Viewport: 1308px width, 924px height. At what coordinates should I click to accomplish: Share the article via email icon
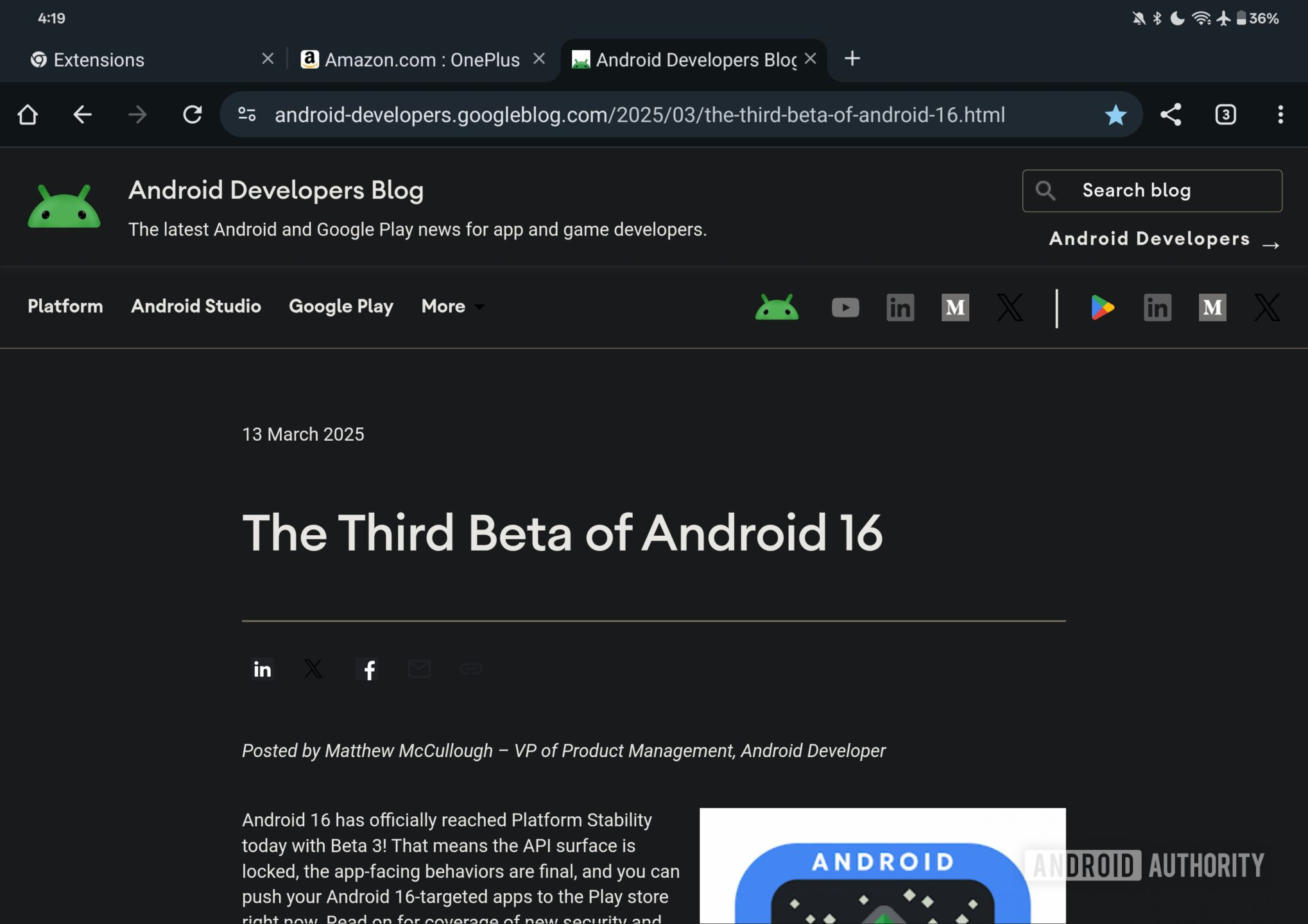tap(420, 669)
